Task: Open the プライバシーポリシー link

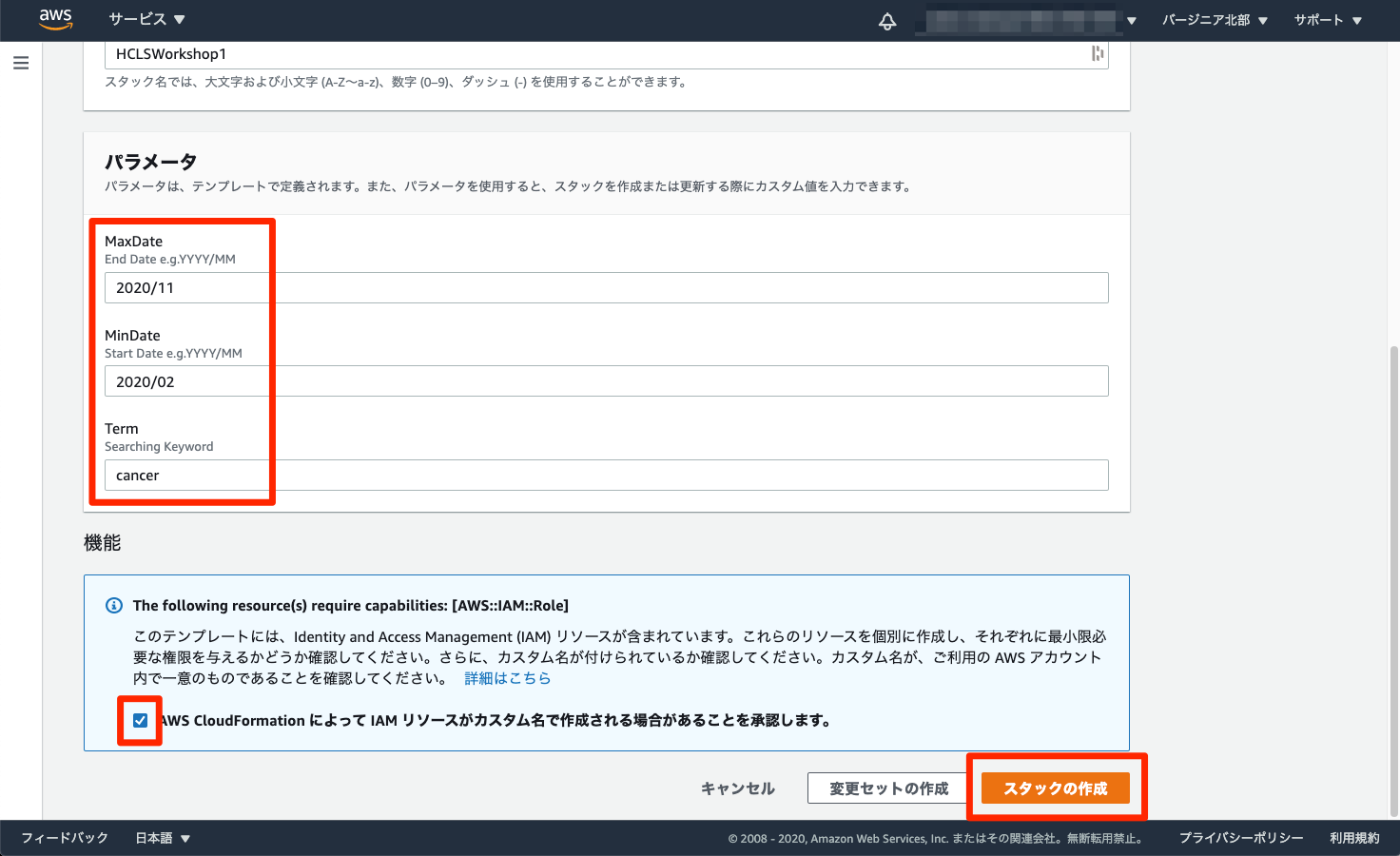Action: point(1241,838)
